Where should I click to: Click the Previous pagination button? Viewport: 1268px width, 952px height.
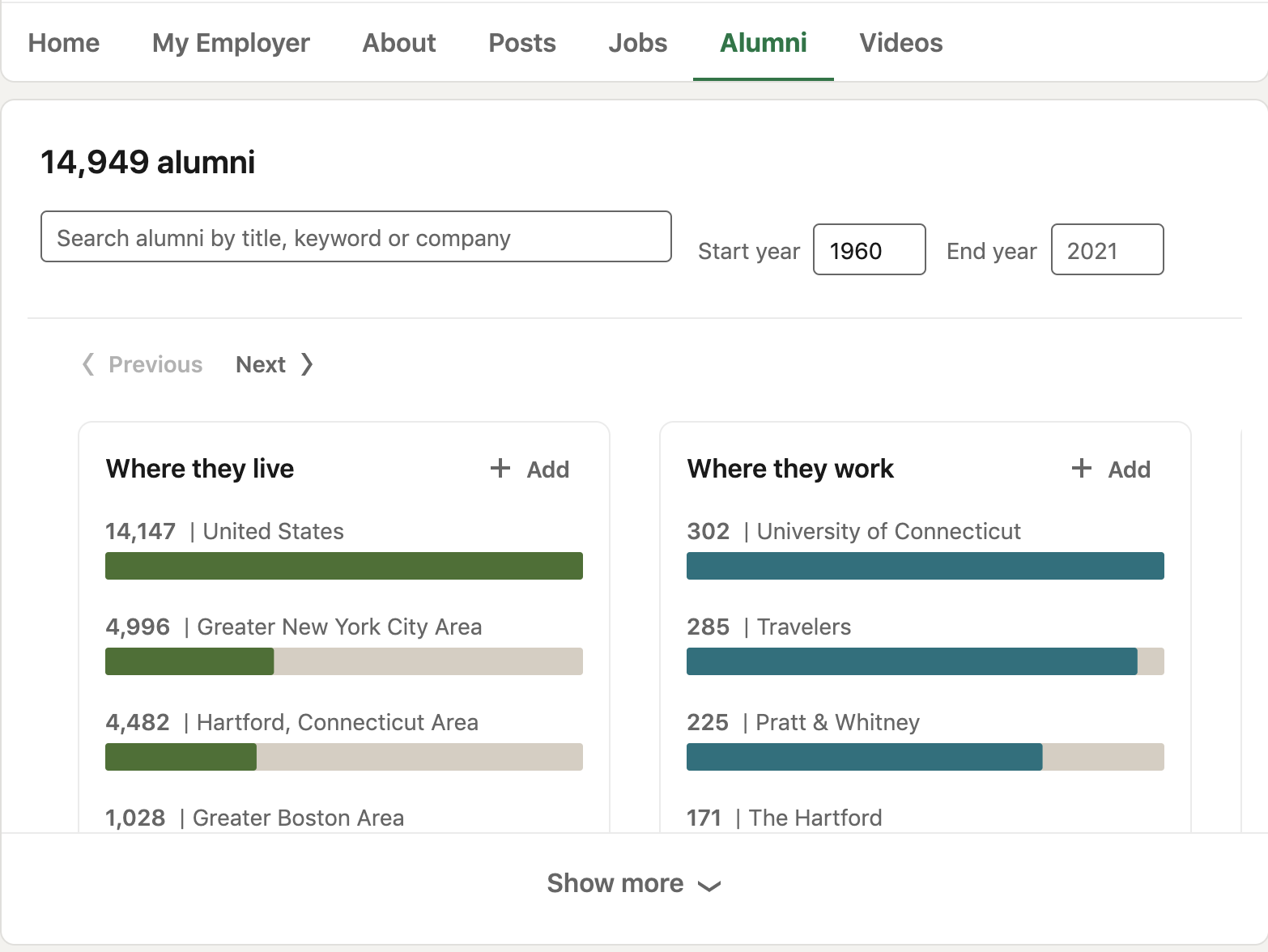coord(143,364)
